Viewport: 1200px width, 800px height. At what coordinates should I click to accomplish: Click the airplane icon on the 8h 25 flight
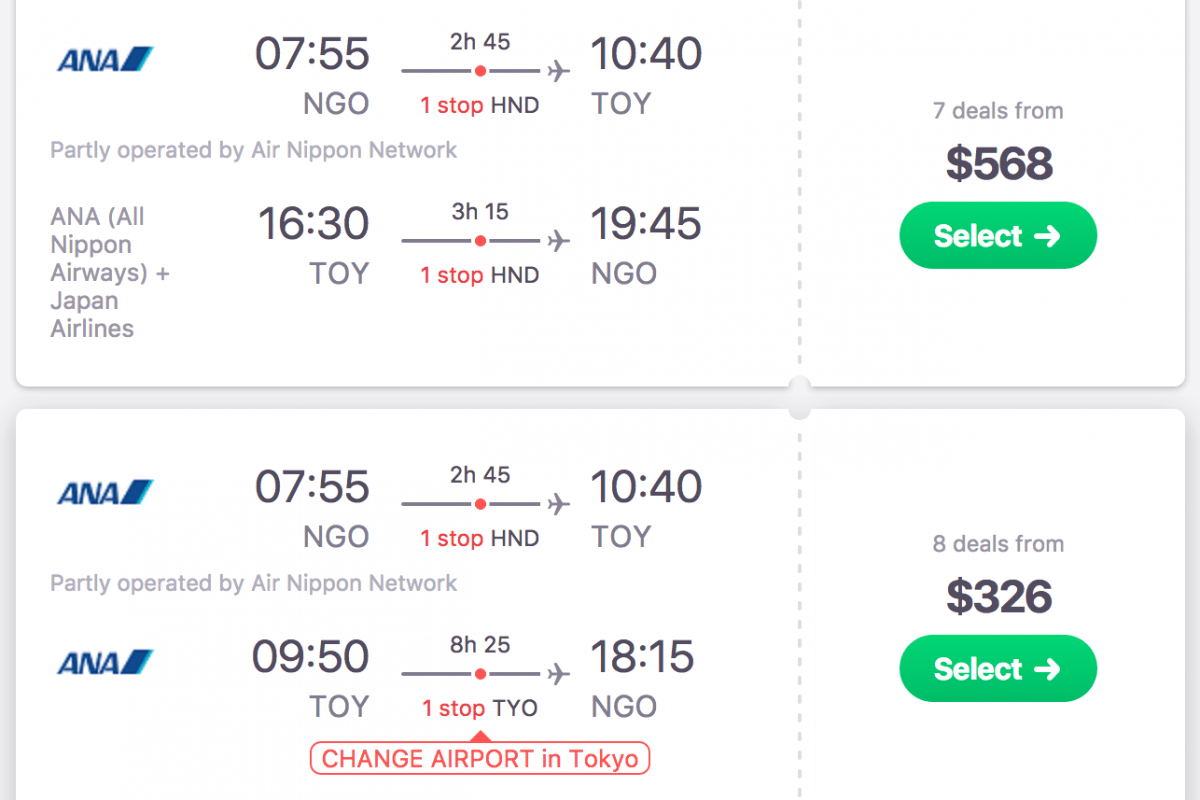(x=559, y=674)
